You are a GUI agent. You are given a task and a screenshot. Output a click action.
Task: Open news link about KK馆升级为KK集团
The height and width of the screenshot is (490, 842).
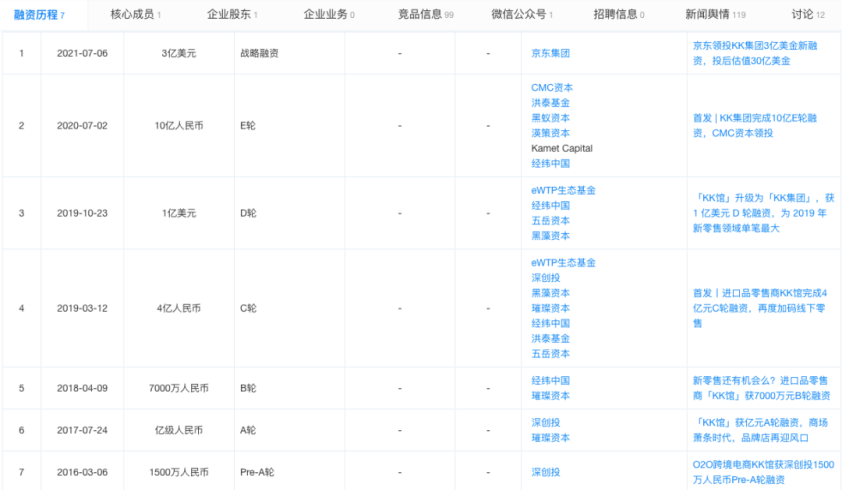763,213
